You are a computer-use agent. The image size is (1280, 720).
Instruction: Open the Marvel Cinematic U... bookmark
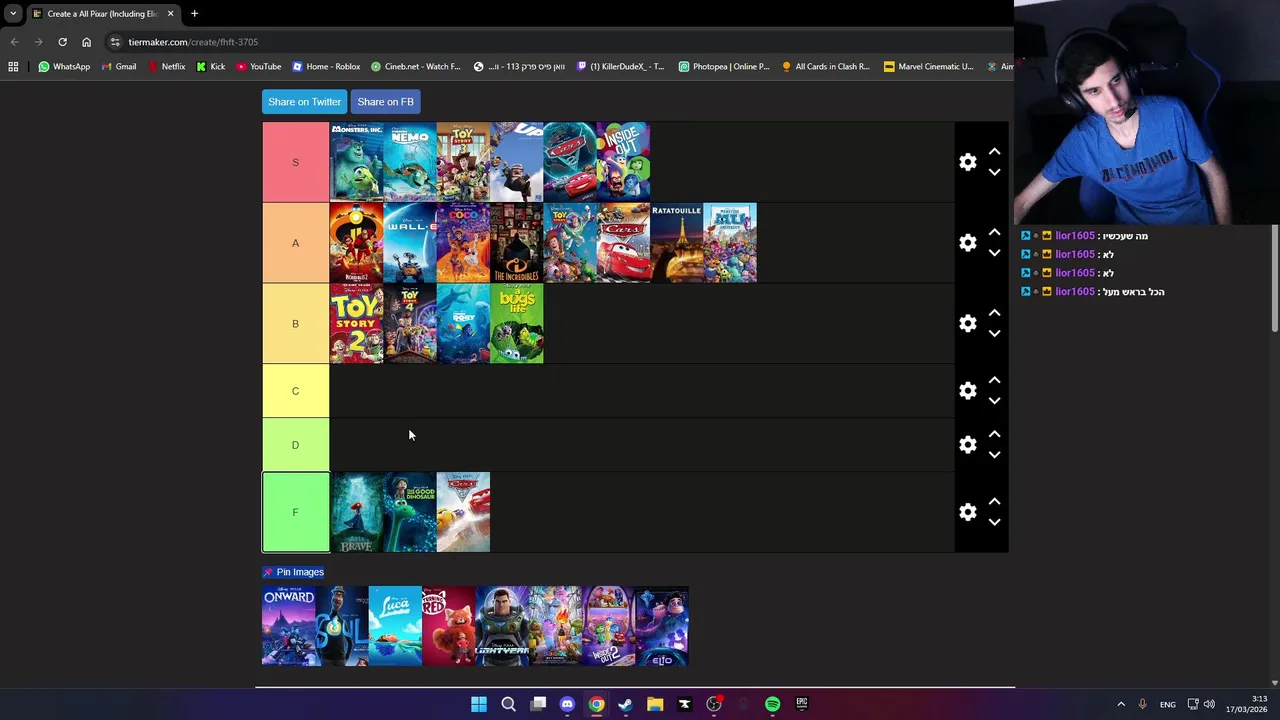pyautogui.click(x=928, y=67)
